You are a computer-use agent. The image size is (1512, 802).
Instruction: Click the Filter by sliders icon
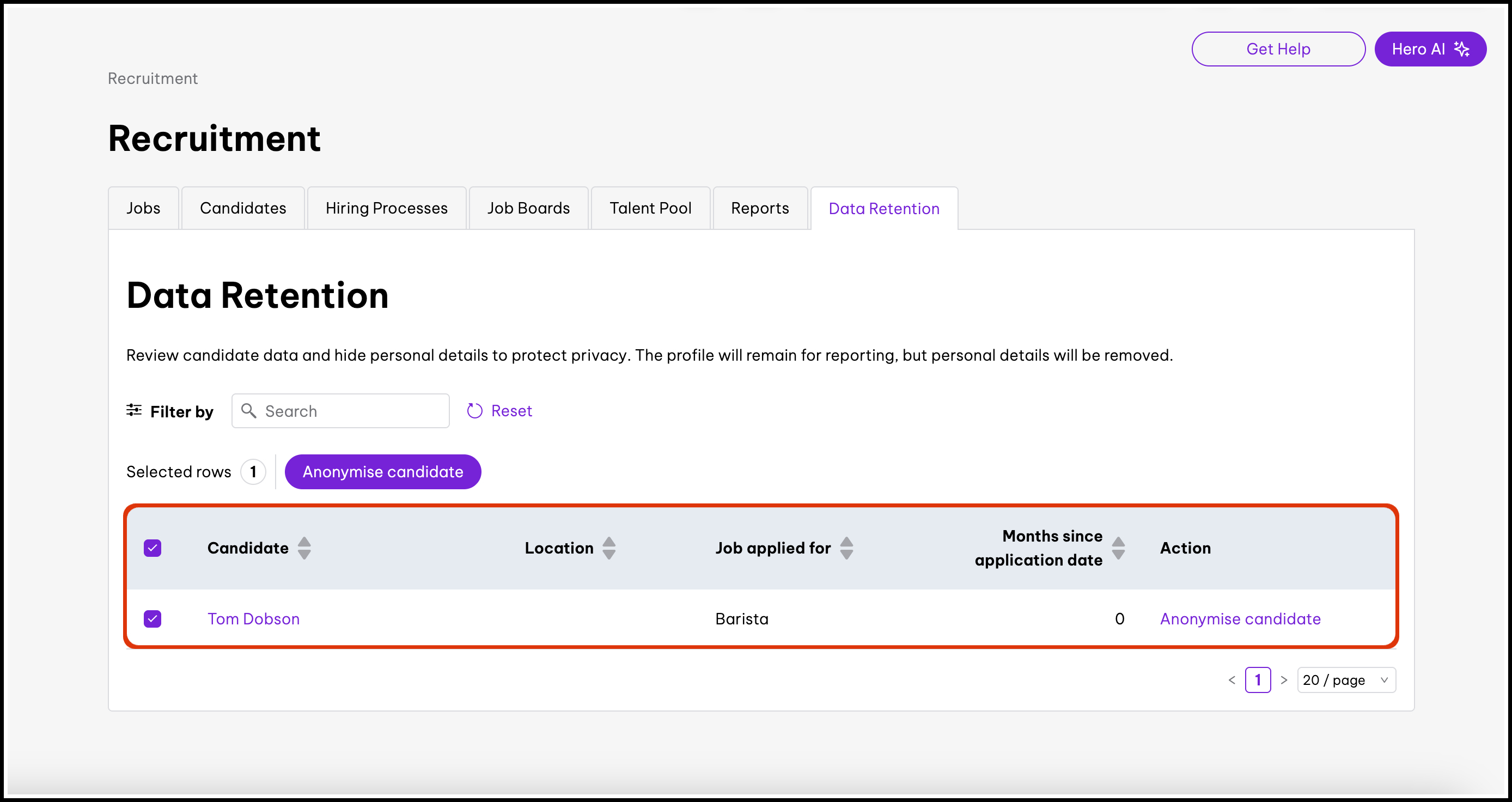(x=134, y=410)
